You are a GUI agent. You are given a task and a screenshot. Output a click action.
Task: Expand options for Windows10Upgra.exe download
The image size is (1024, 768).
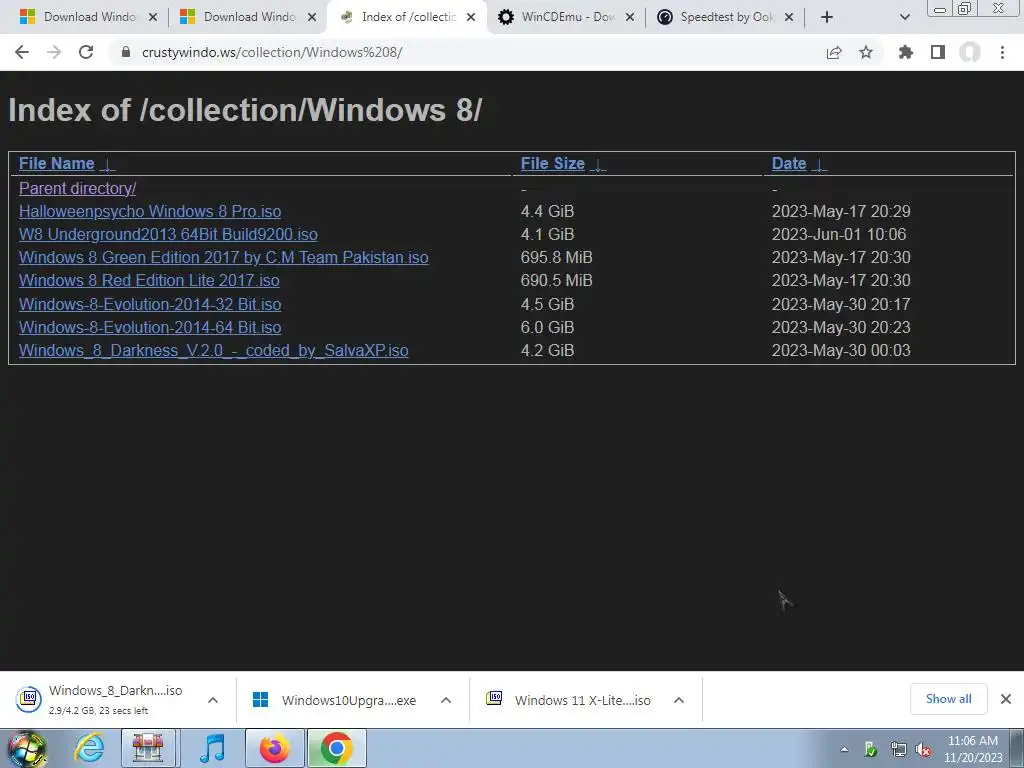pyautogui.click(x=446, y=700)
